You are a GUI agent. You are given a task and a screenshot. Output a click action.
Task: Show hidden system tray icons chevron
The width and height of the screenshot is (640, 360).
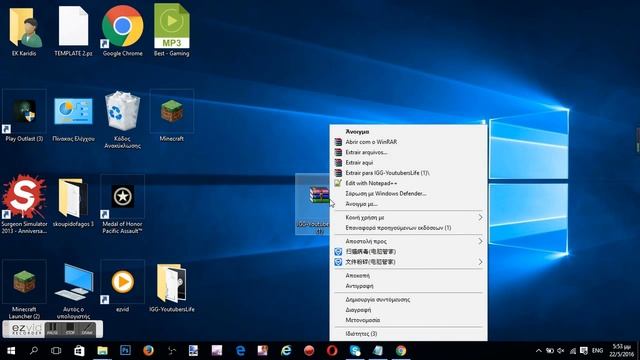click(539, 351)
